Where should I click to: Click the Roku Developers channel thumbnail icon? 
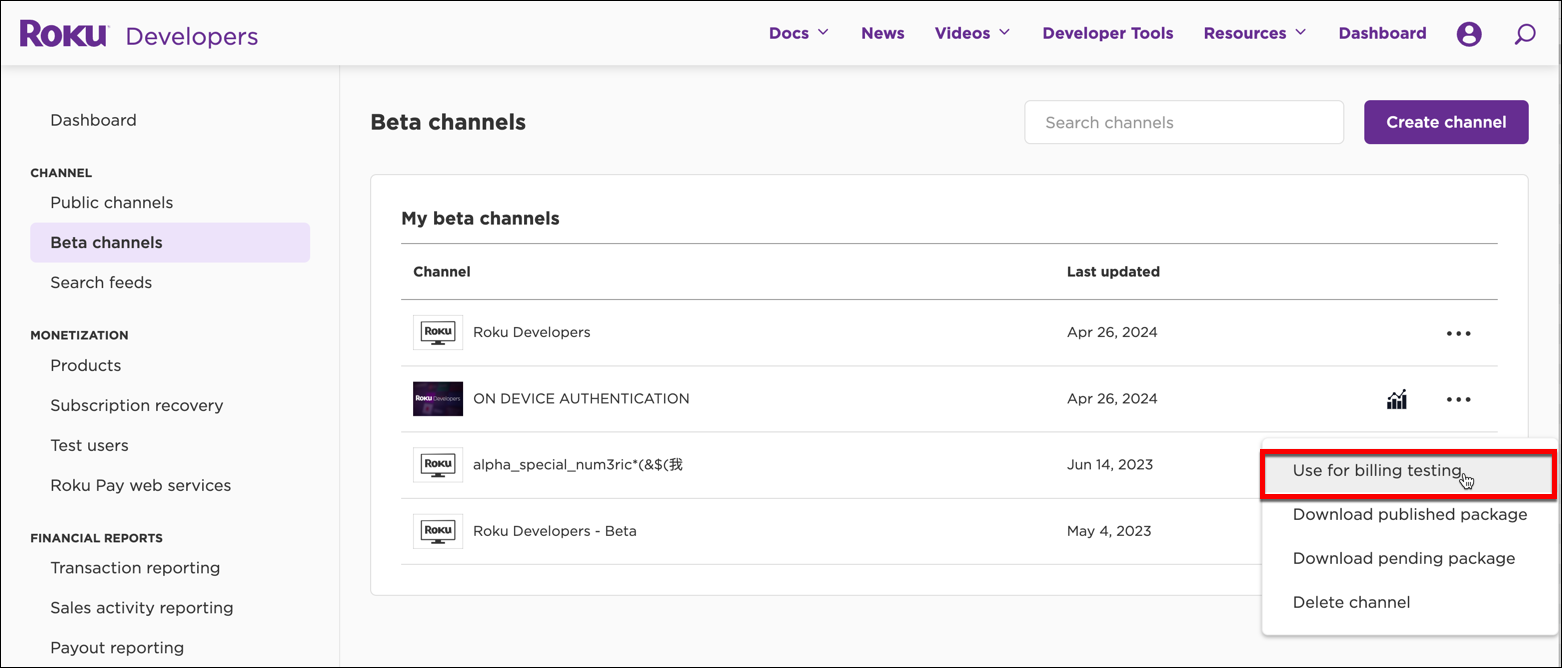(437, 331)
